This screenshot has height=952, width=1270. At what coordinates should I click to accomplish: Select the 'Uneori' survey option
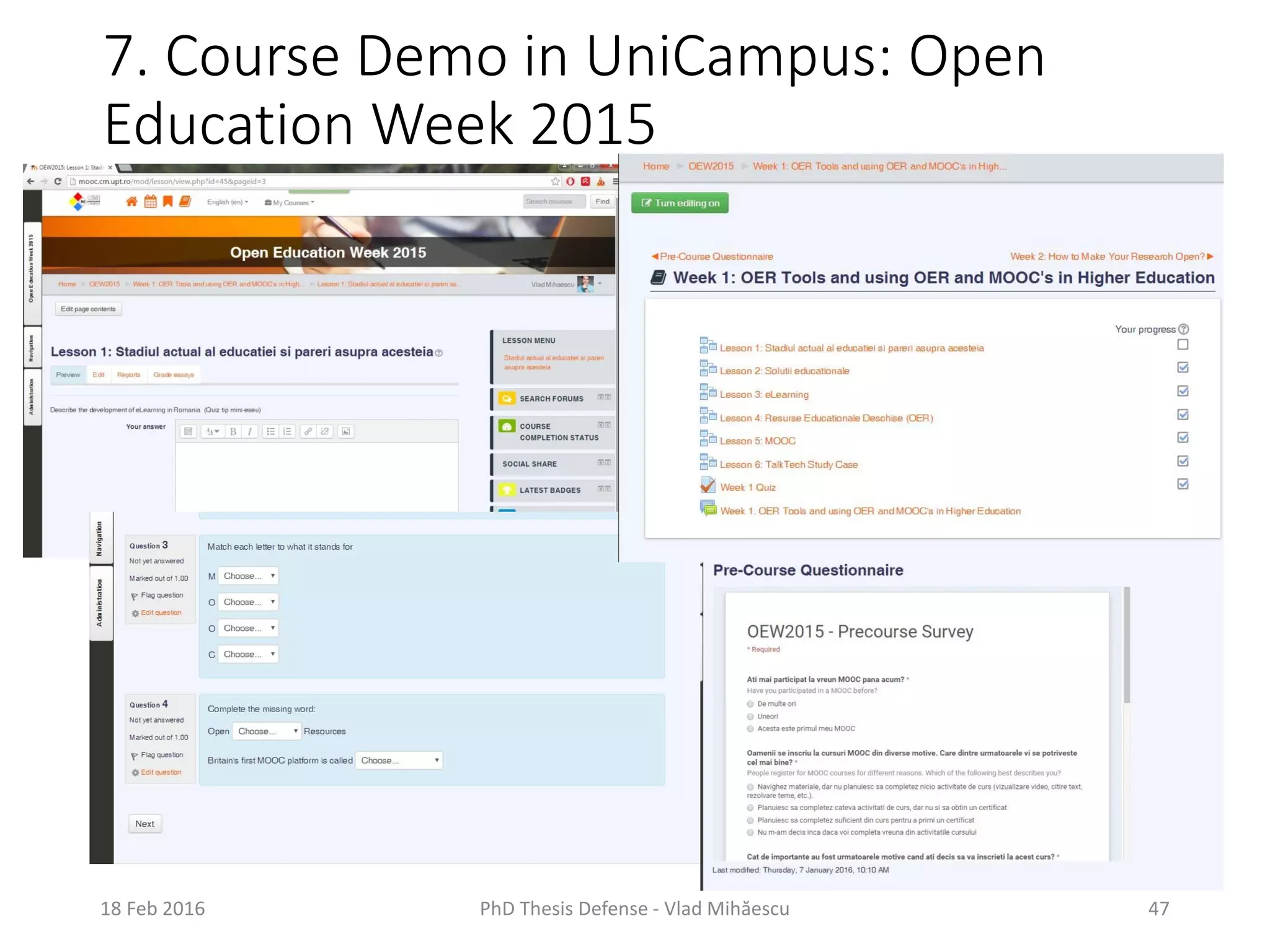pyautogui.click(x=750, y=716)
